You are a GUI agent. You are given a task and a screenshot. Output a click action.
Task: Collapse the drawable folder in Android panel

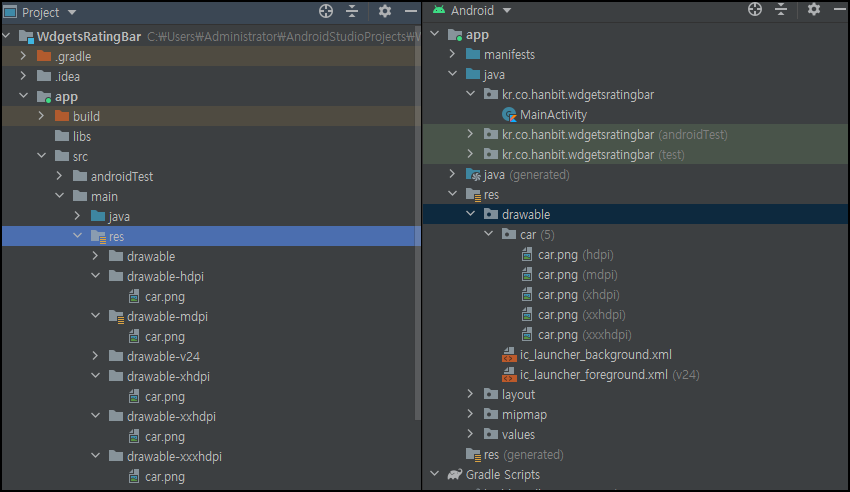pos(471,214)
